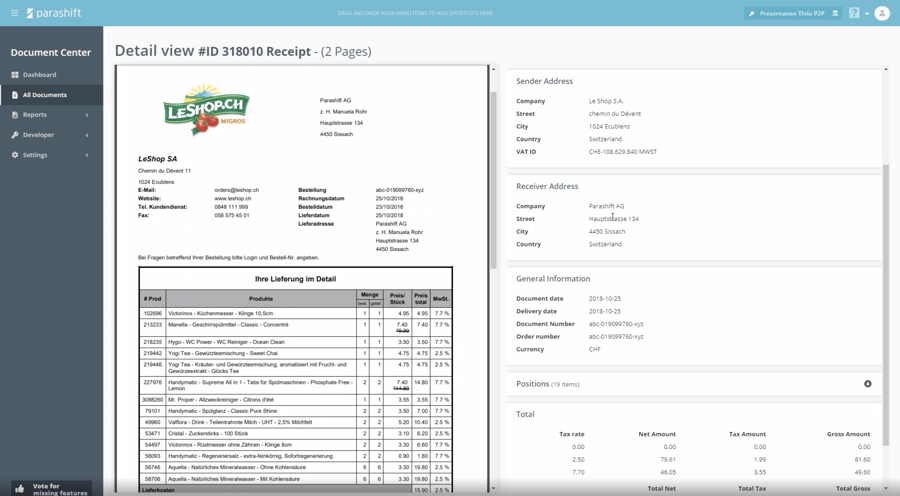This screenshot has width=900, height=496.
Task: Select the Presentation Thilo P2P tenant button
Action: click(x=792, y=13)
